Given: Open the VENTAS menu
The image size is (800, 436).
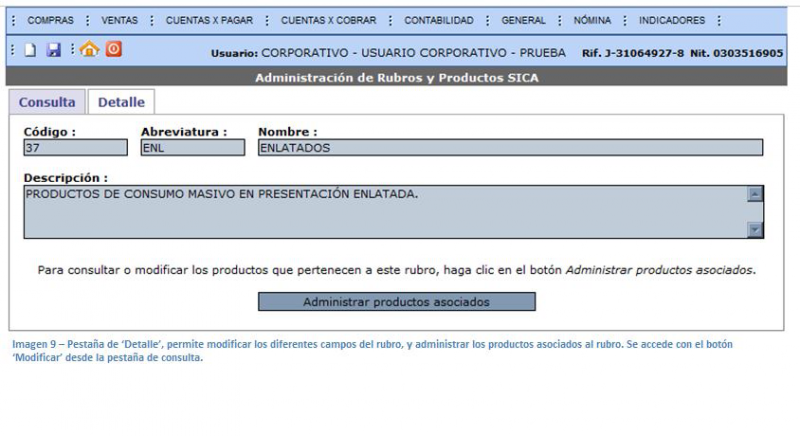Looking at the screenshot, I should point(119,20).
